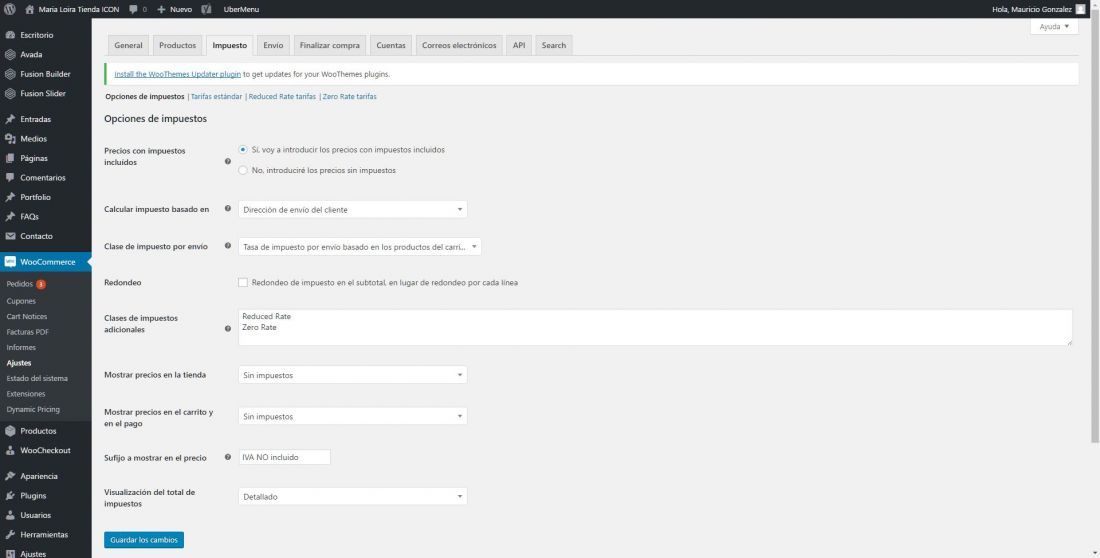Viewport: 1100px width, 558px height.
Task: Click the Avada sidebar icon
Action: coord(10,55)
